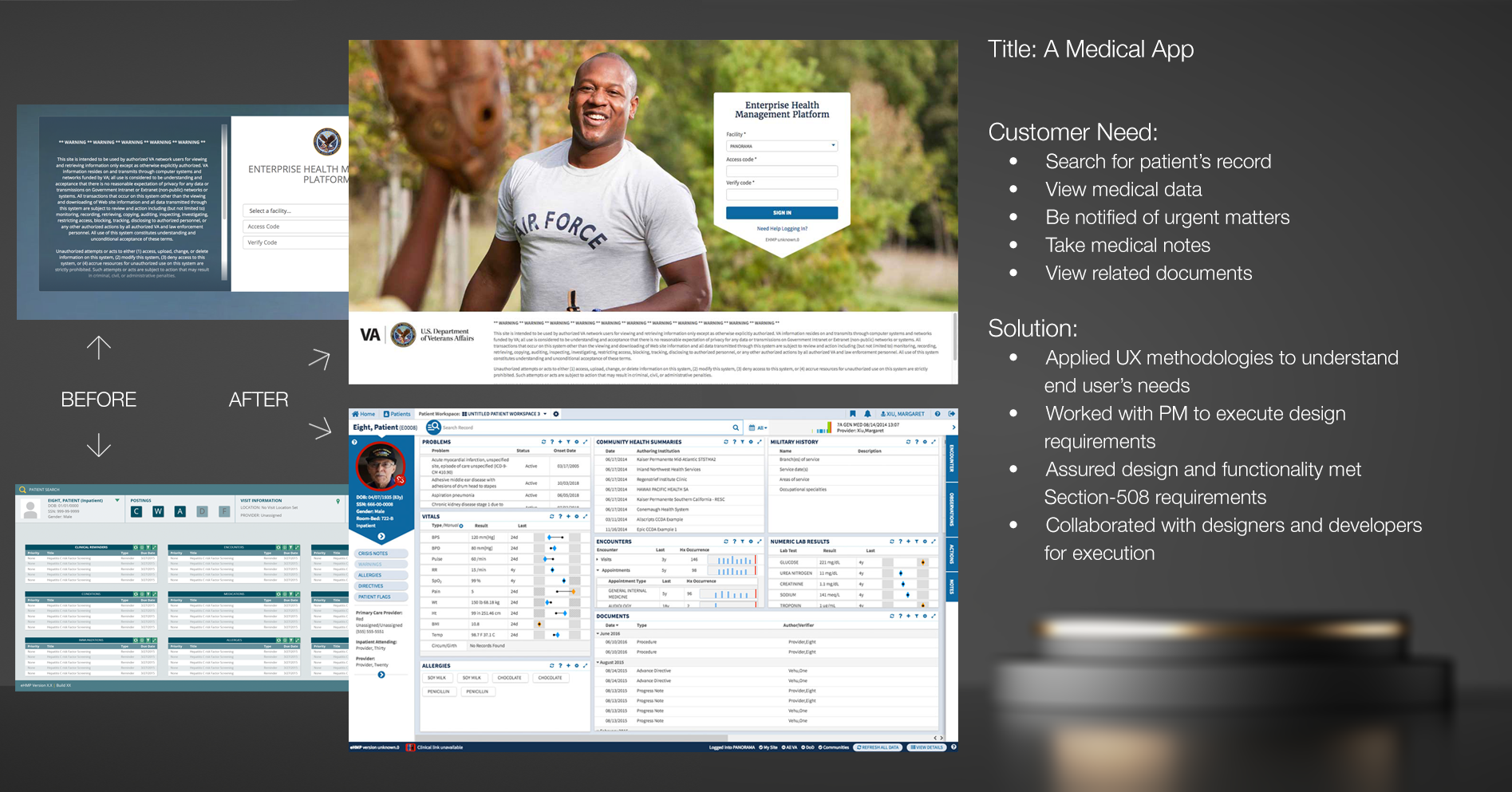
Task: Open Problems applet options gear
Action: pyautogui.click(x=577, y=442)
